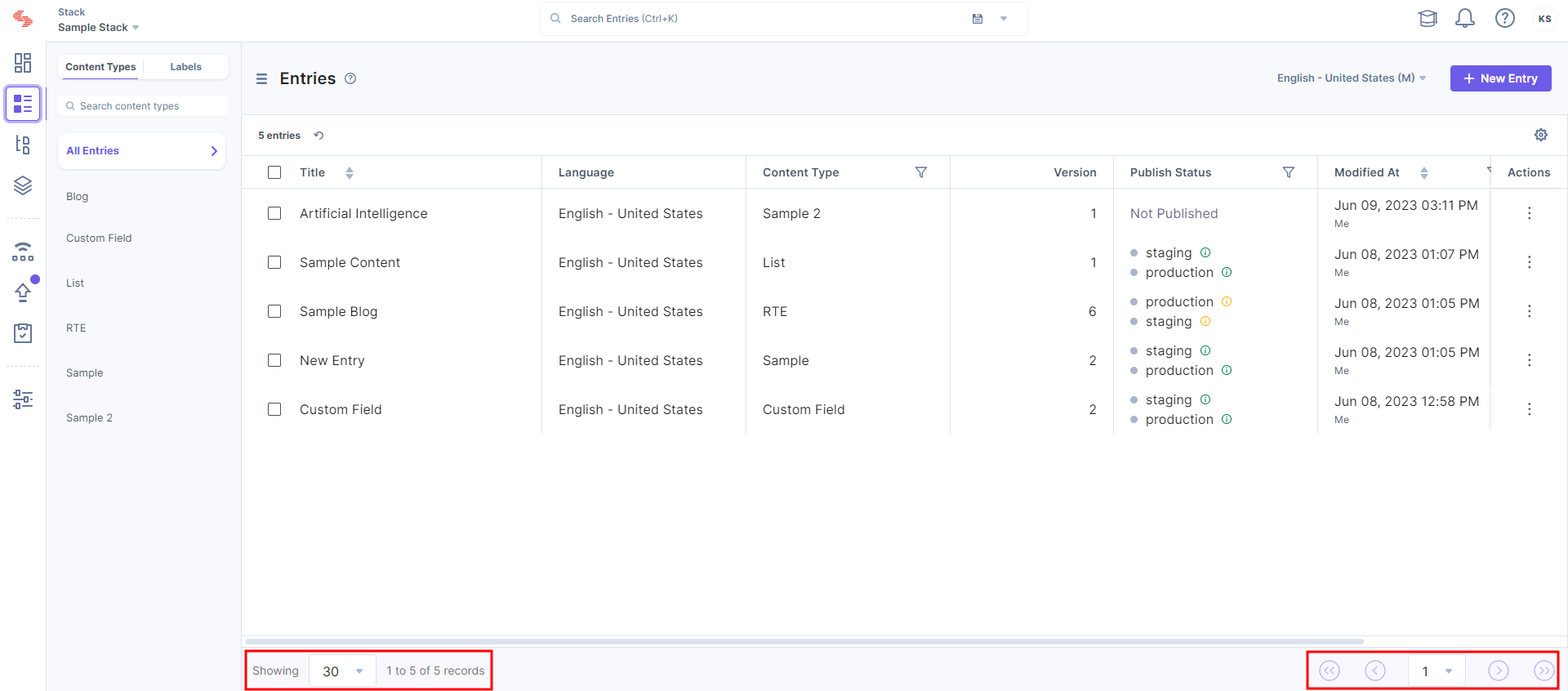
Task: Select List content type in sidebar
Action: tap(75, 283)
